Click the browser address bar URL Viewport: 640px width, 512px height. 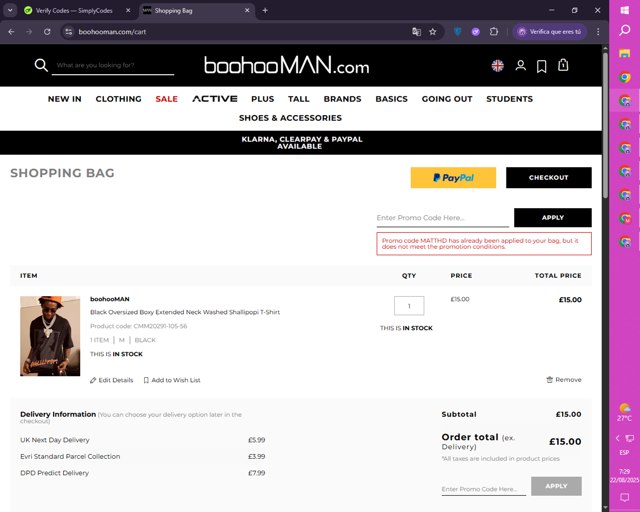click(x=112, y=31)
